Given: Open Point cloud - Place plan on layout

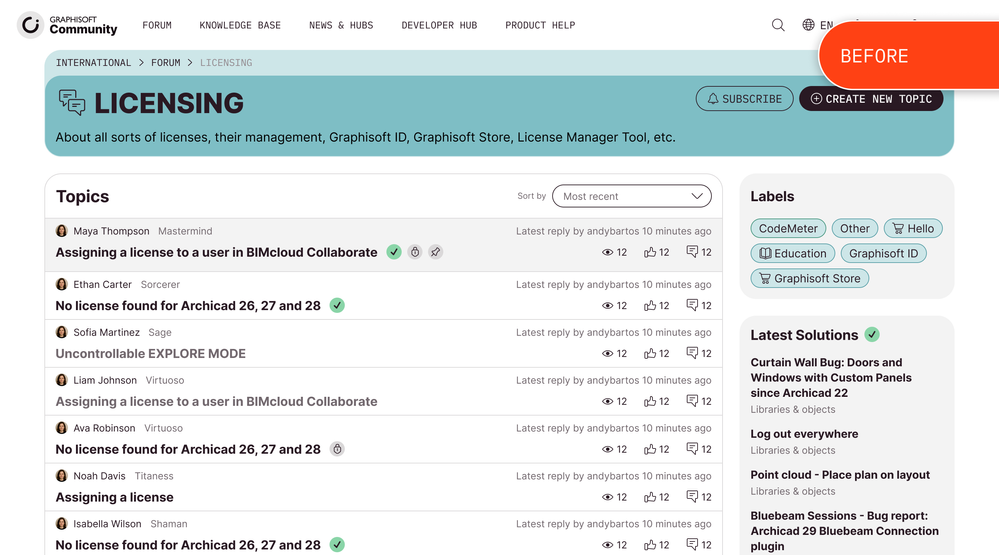Looking at the screenshot, I should [x=840, y=475].
